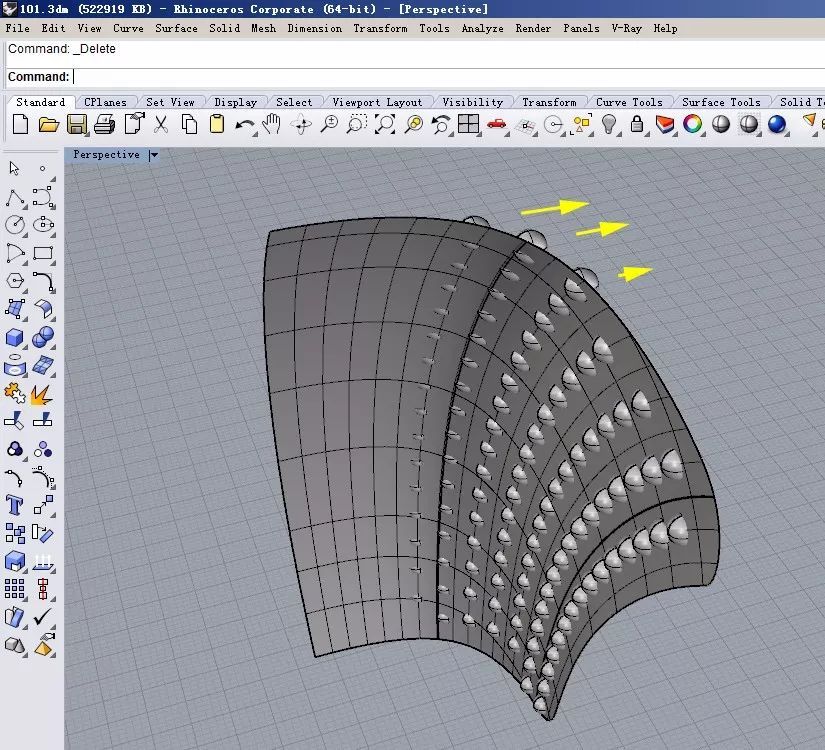825x750 pixels.
Task: Select the Polyline tool in left toolbar
Action: (x=15, y=197)
